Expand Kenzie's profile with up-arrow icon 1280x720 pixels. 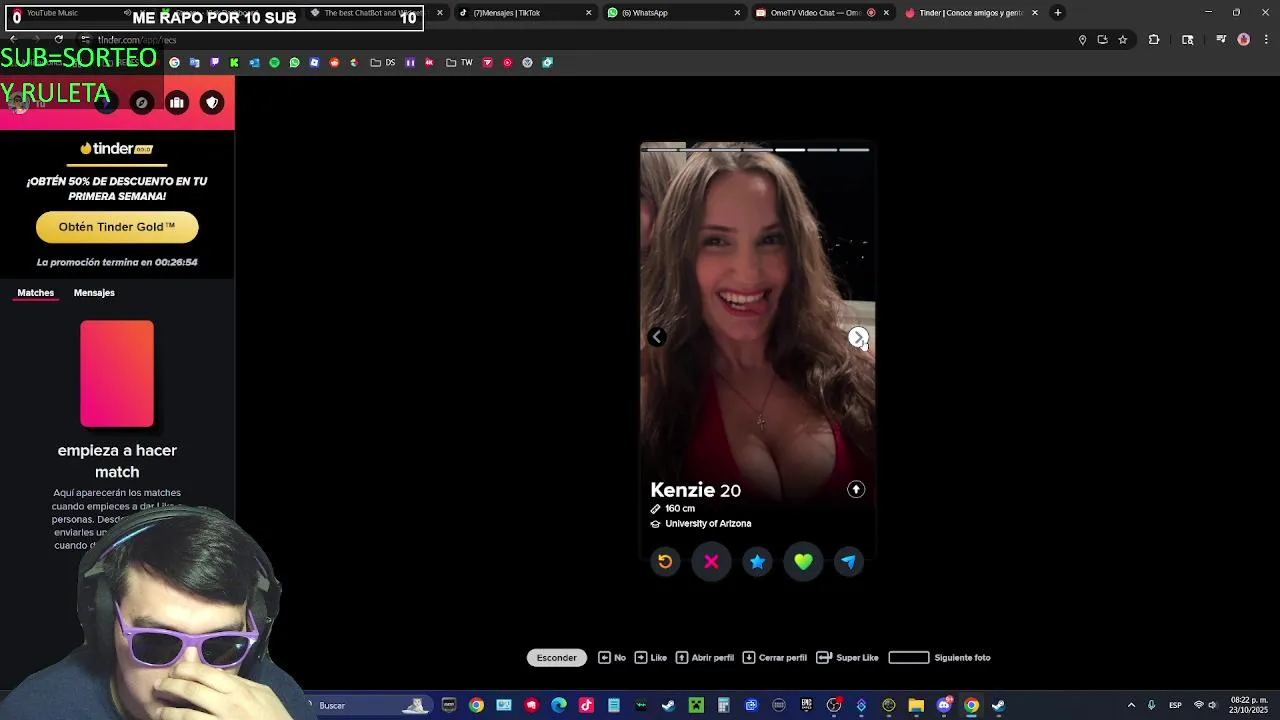pos(856,489)
